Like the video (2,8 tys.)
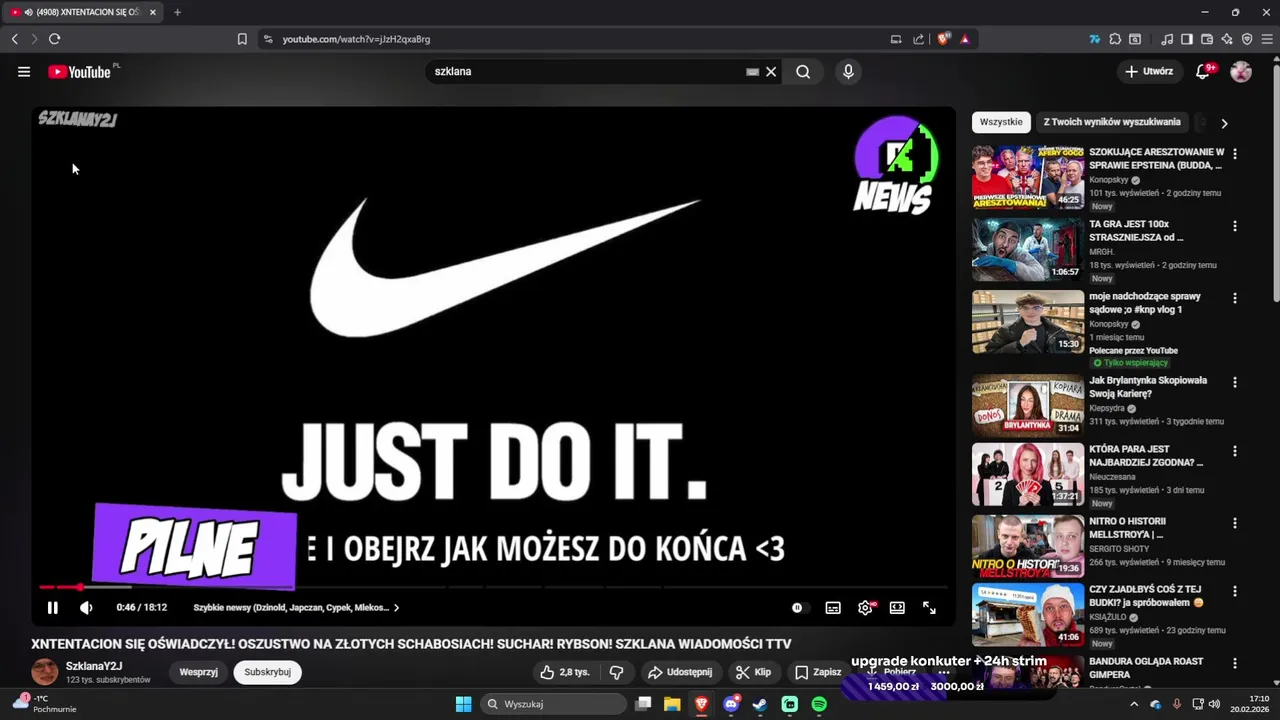 pos(565,672)
